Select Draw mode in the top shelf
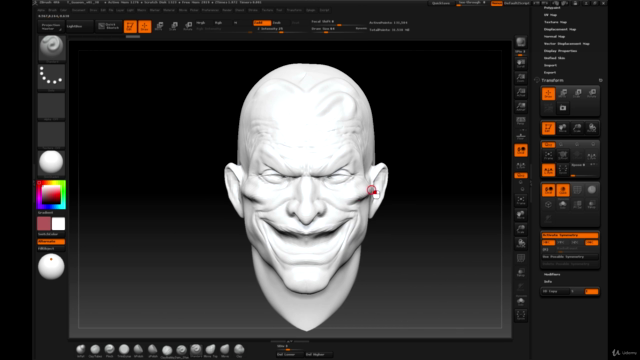Viewport: 640px width, 360px height. (x=144, y=27)
